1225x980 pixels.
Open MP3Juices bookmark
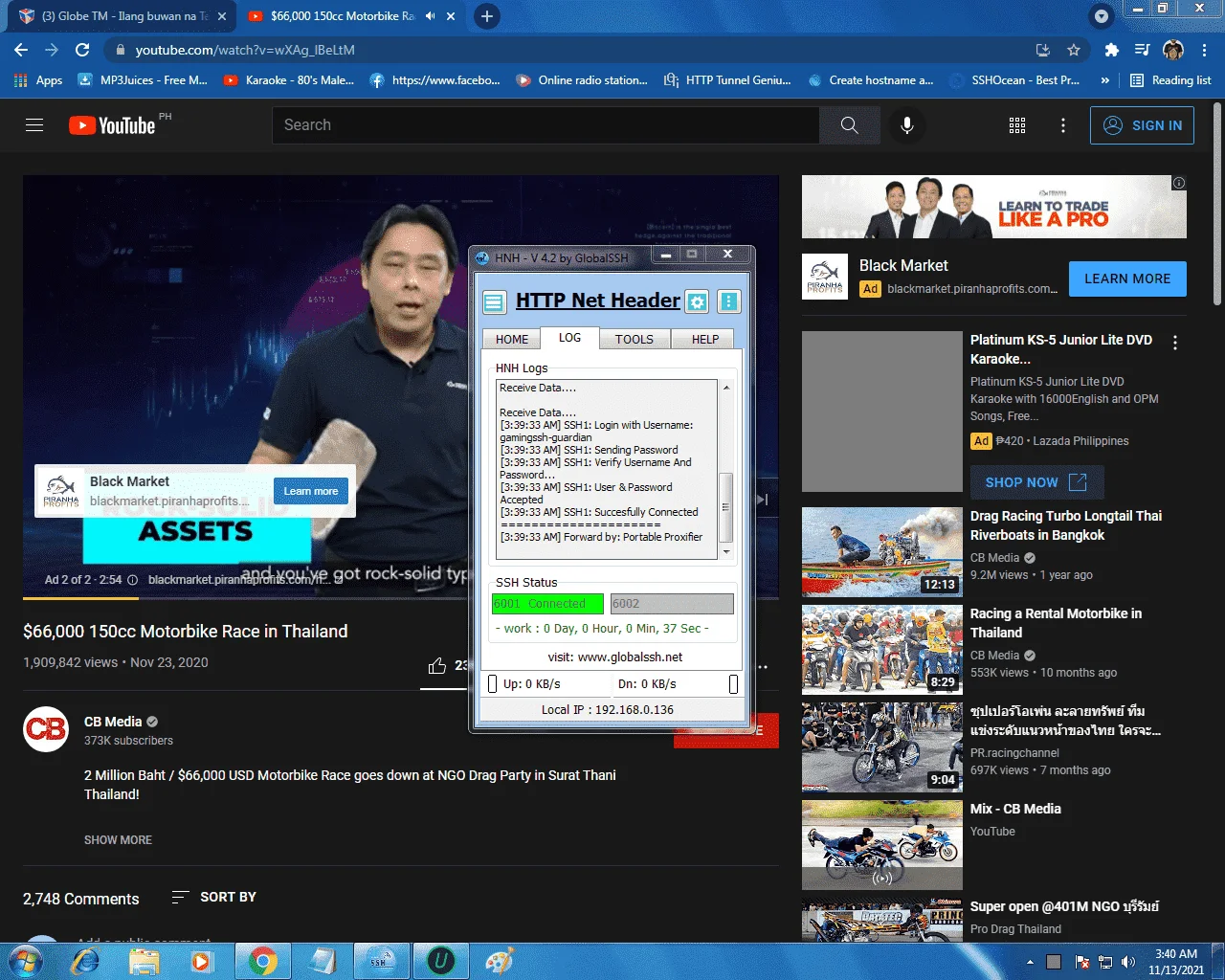point(143,80)
